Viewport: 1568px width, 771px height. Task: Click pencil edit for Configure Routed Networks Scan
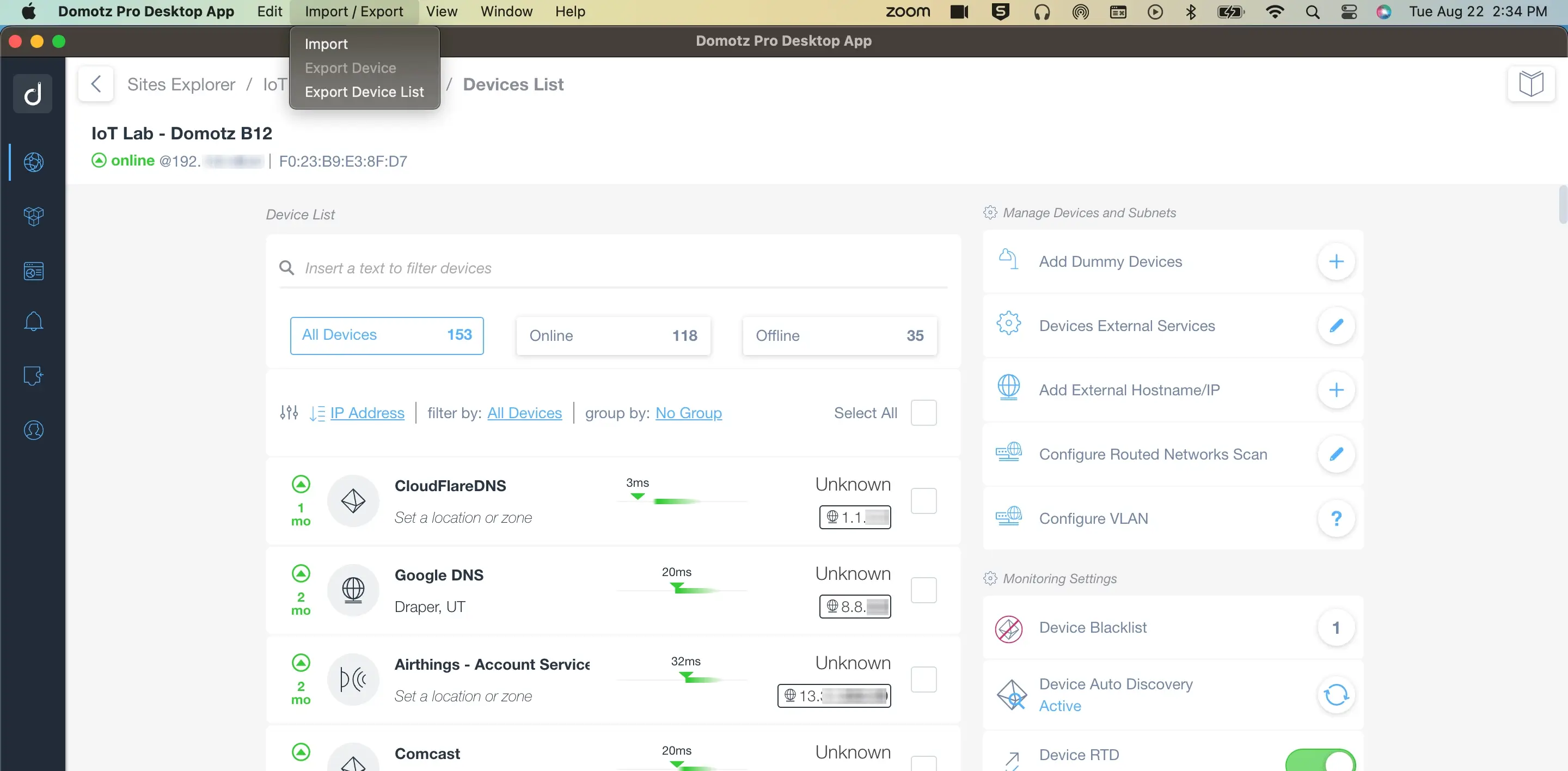1336,454
